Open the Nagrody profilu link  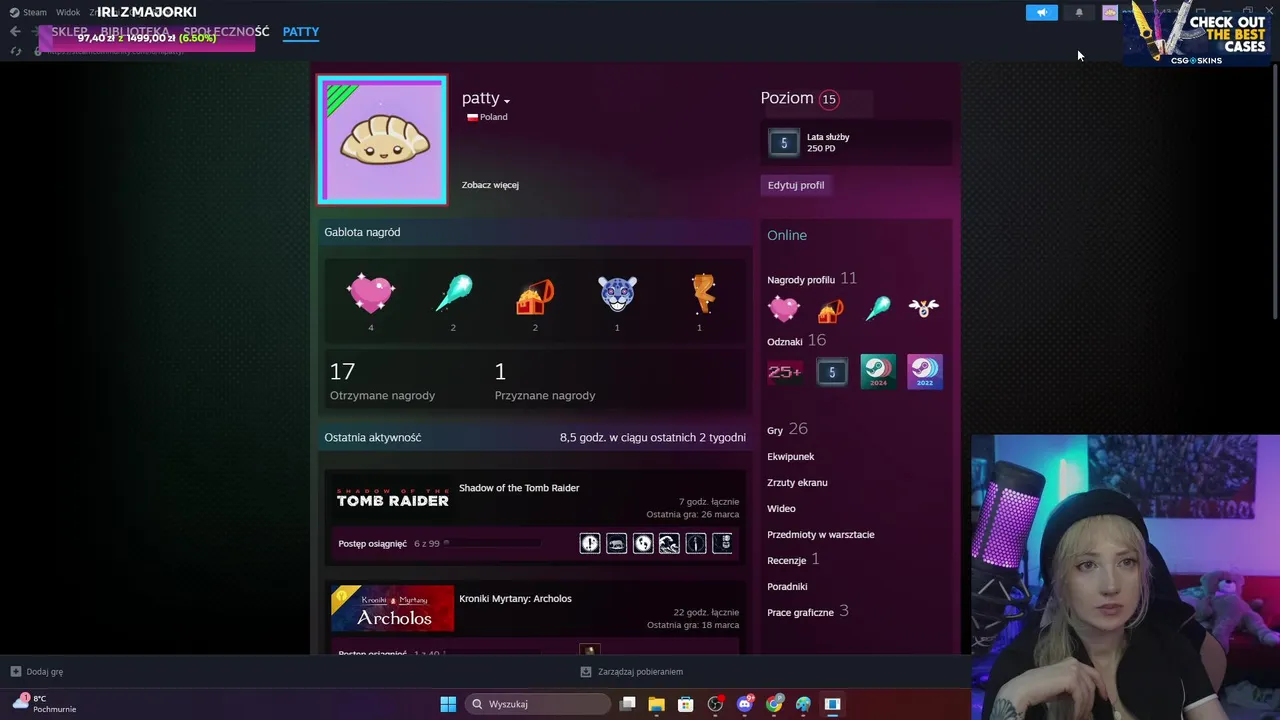pyautogui.click(x=812, y=279)
